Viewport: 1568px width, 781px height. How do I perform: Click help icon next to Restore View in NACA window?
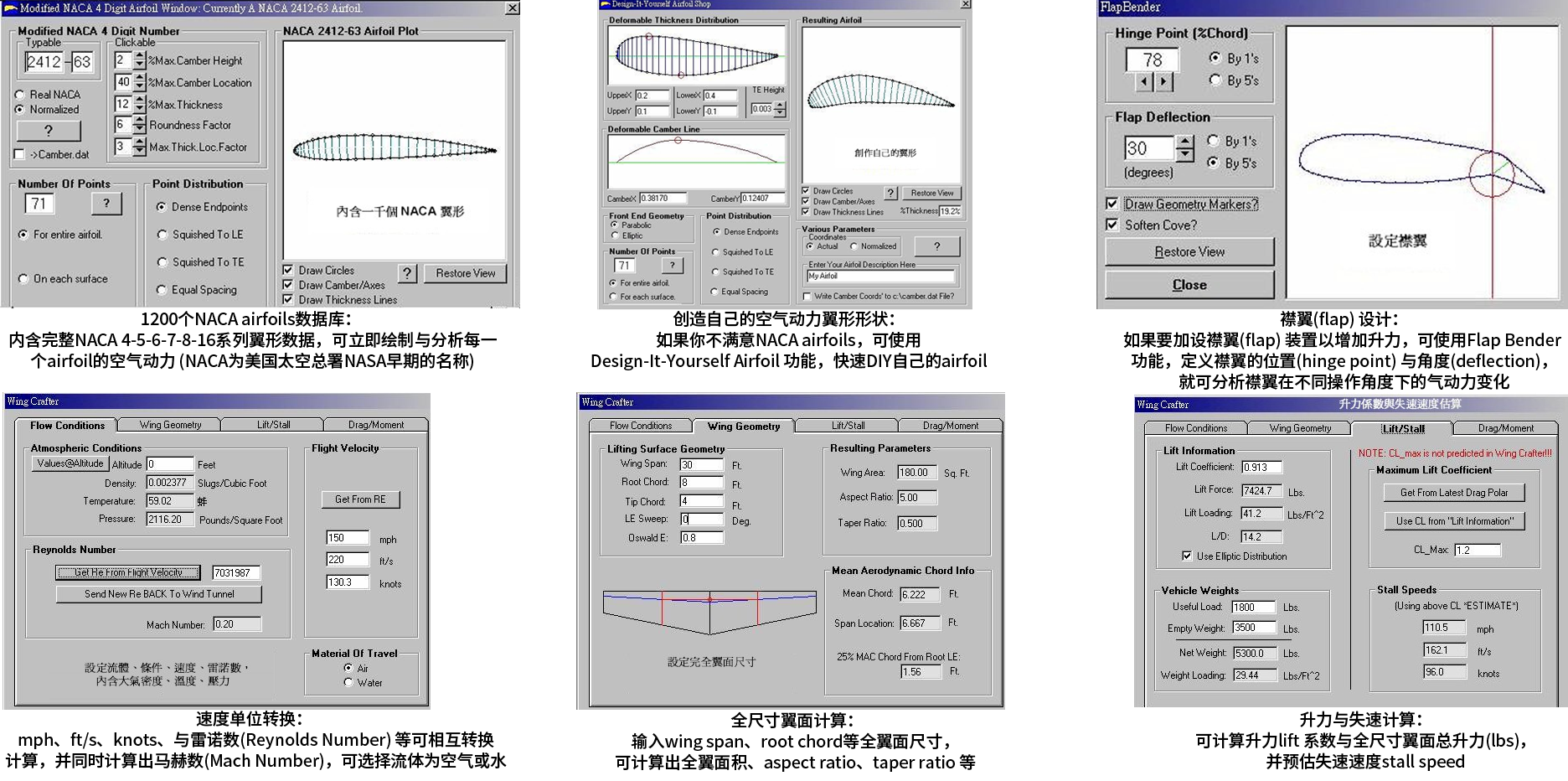[x=407, y=273]
